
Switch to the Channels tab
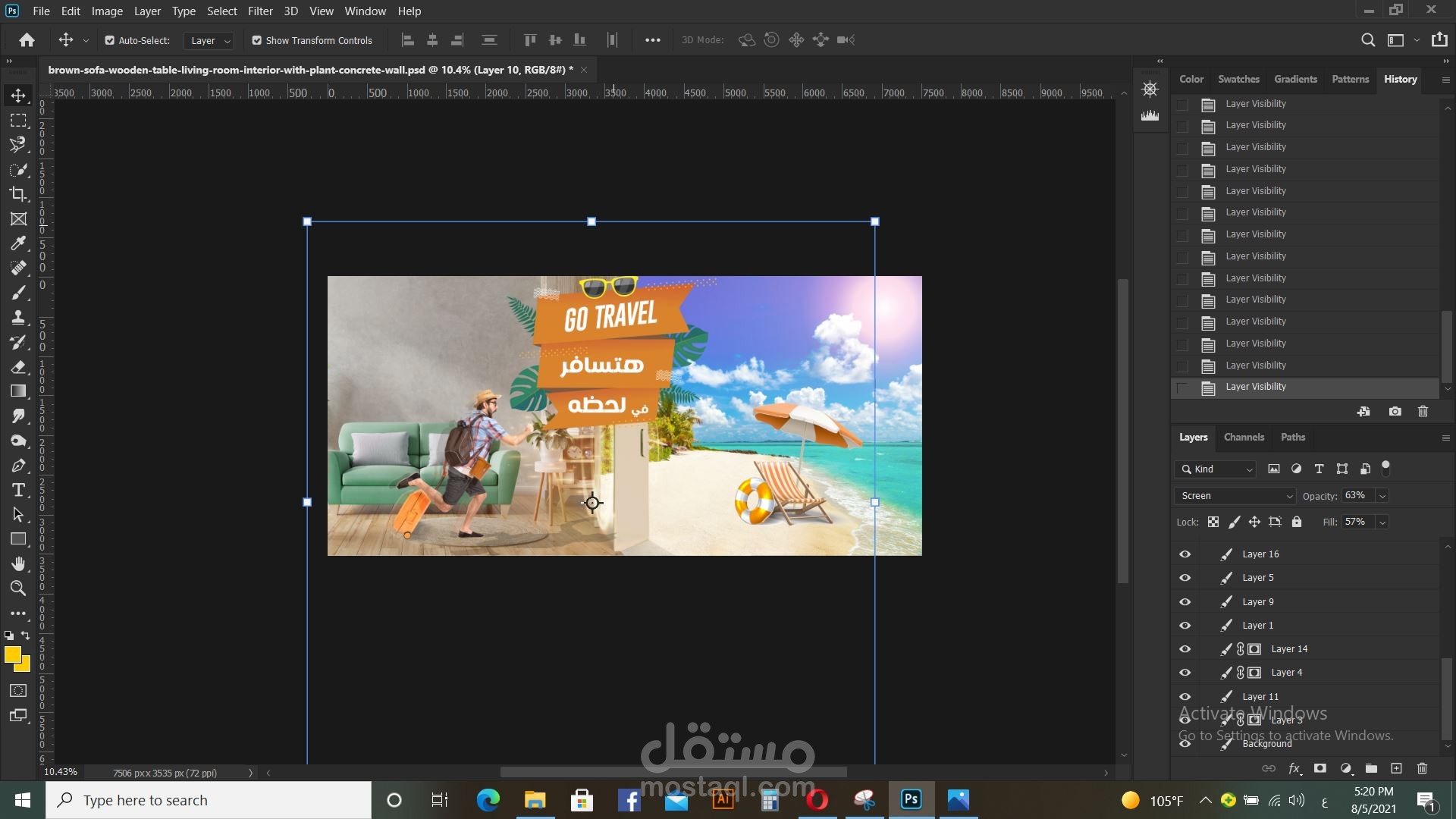click(1244, 438)
